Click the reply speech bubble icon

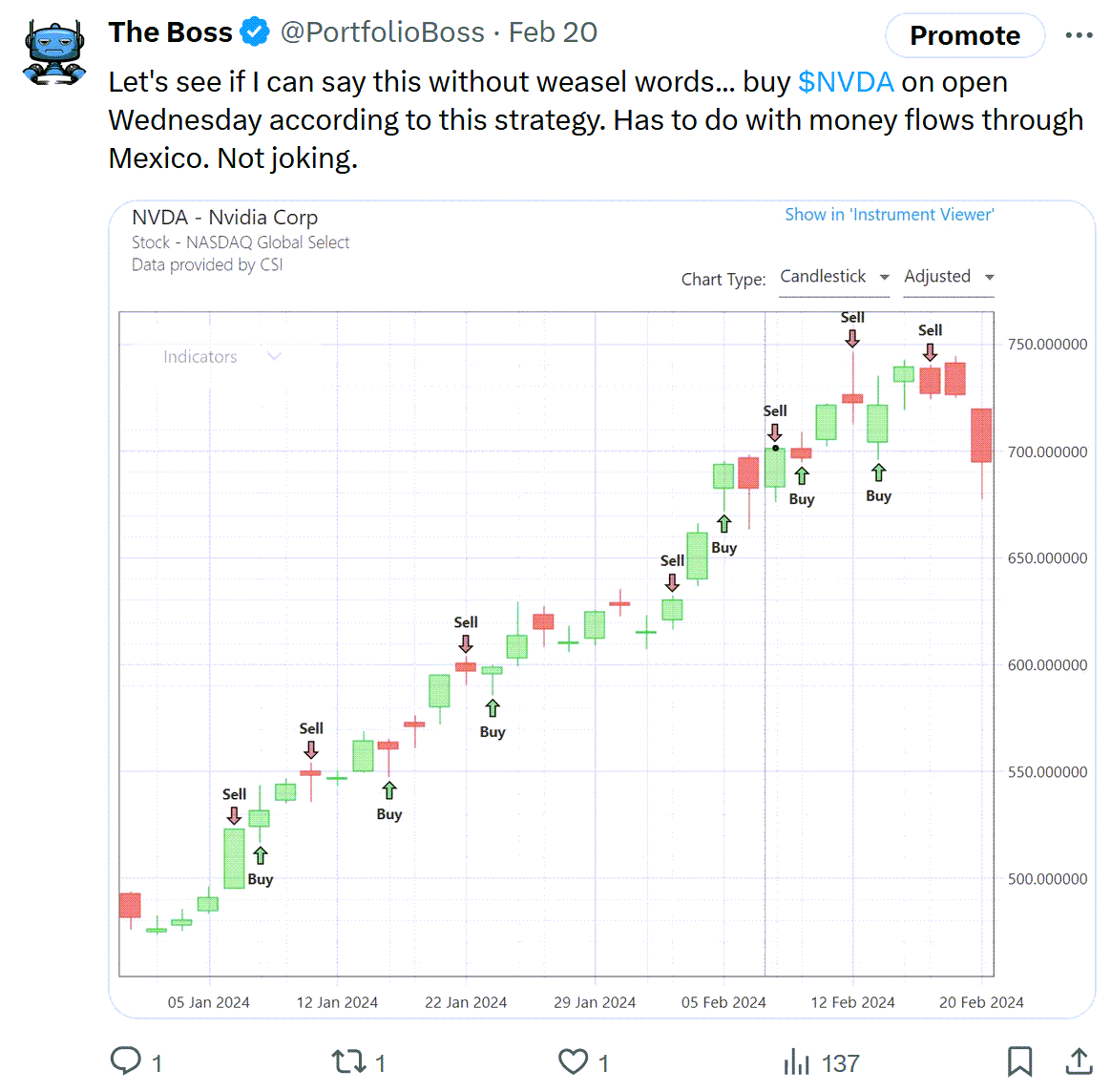pos(126,1060)
